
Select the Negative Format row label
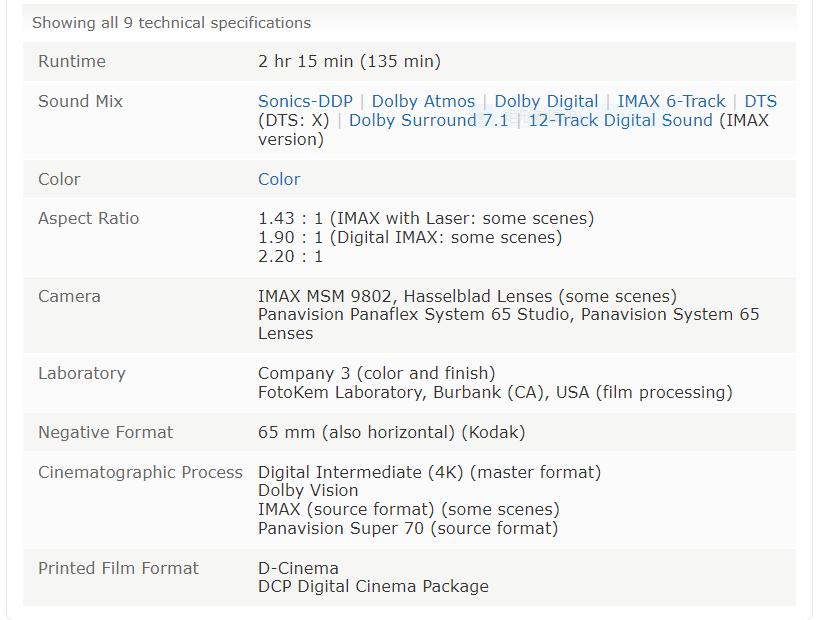tap(105, 432)
